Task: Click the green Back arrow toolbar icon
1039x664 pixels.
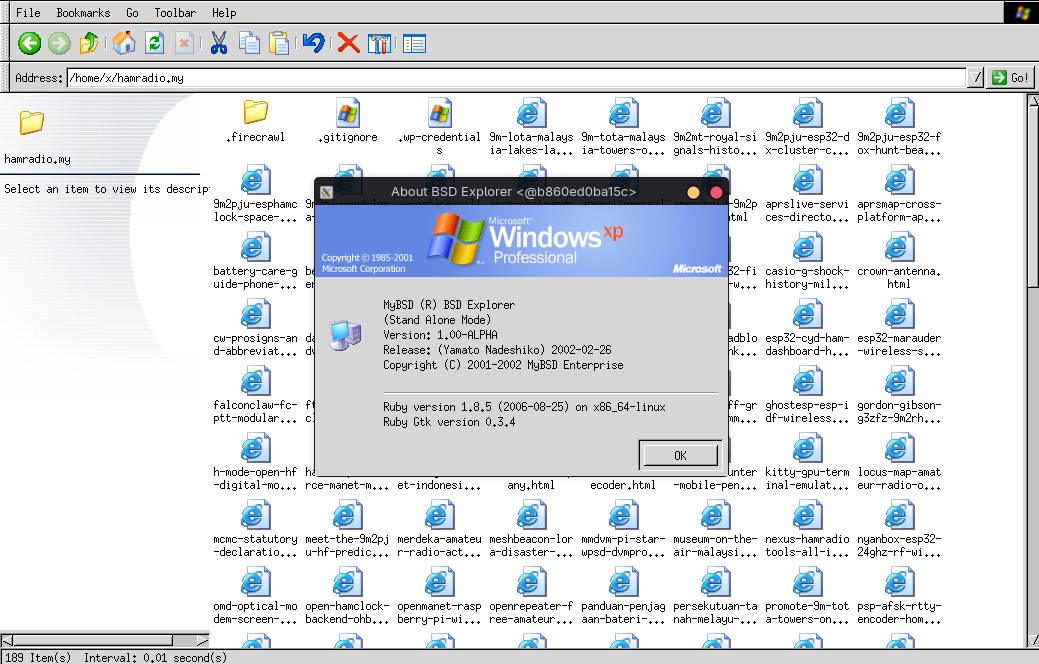Action: click(x=29, y=44)
